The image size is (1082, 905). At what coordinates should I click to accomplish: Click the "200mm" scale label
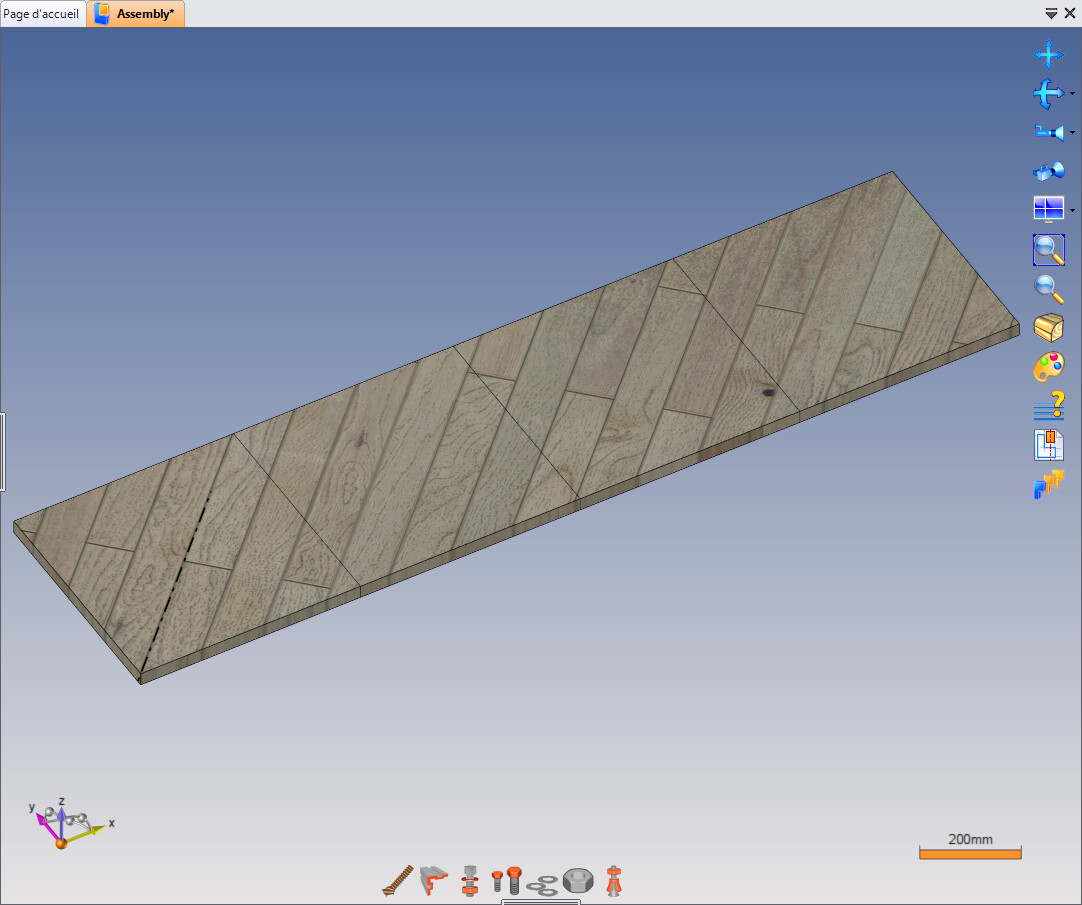(x=970, y=839)
